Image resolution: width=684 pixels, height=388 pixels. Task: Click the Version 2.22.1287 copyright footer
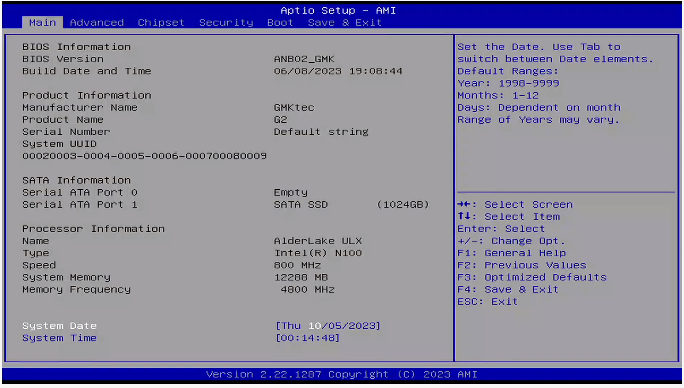[x=342, y=375]
